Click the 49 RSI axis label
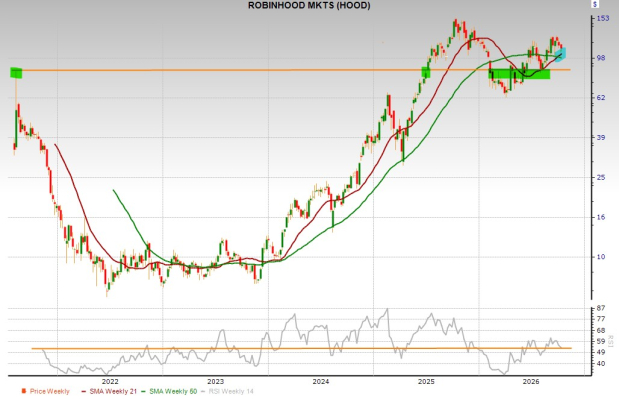 coord(601,352)
